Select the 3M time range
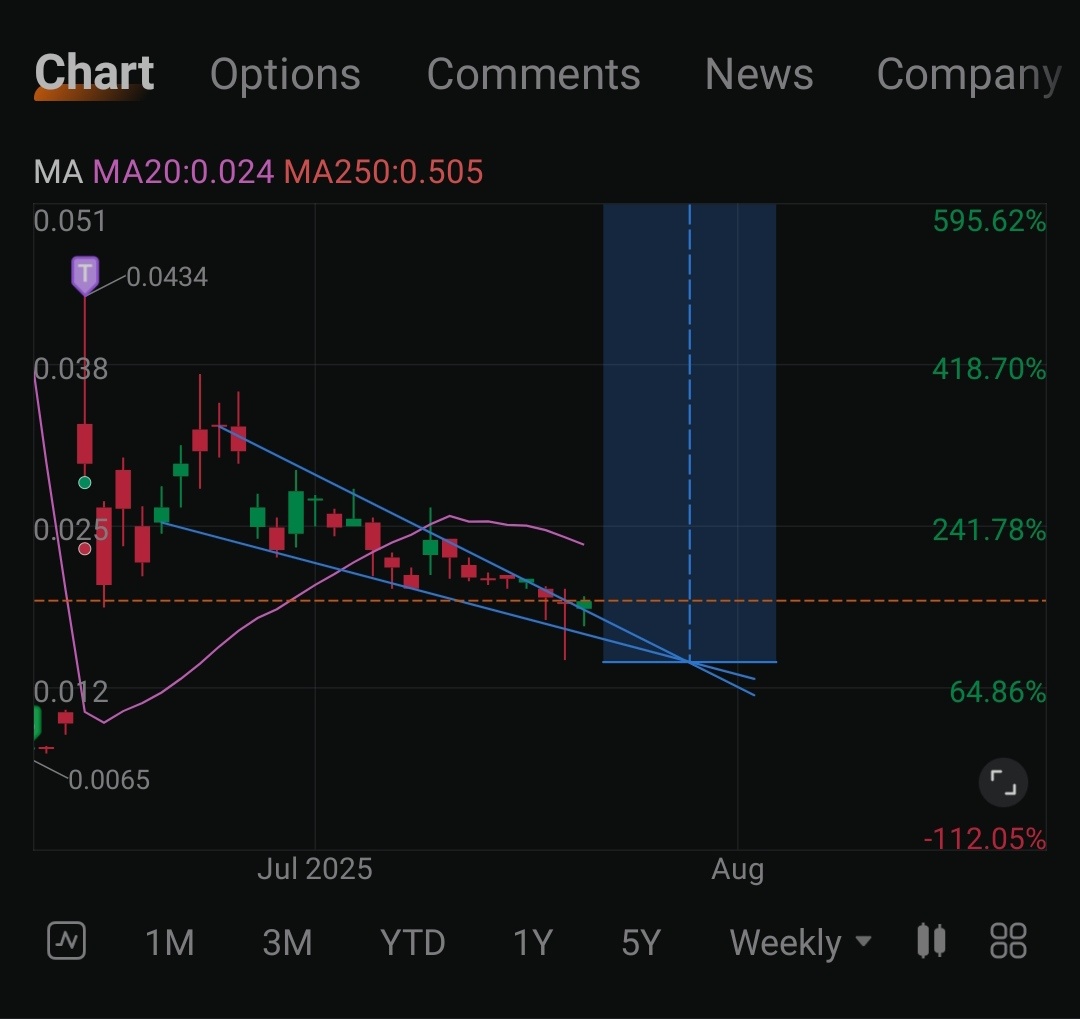The width and height of the screenshot is (1080, 1019). [x=287, y=943]
